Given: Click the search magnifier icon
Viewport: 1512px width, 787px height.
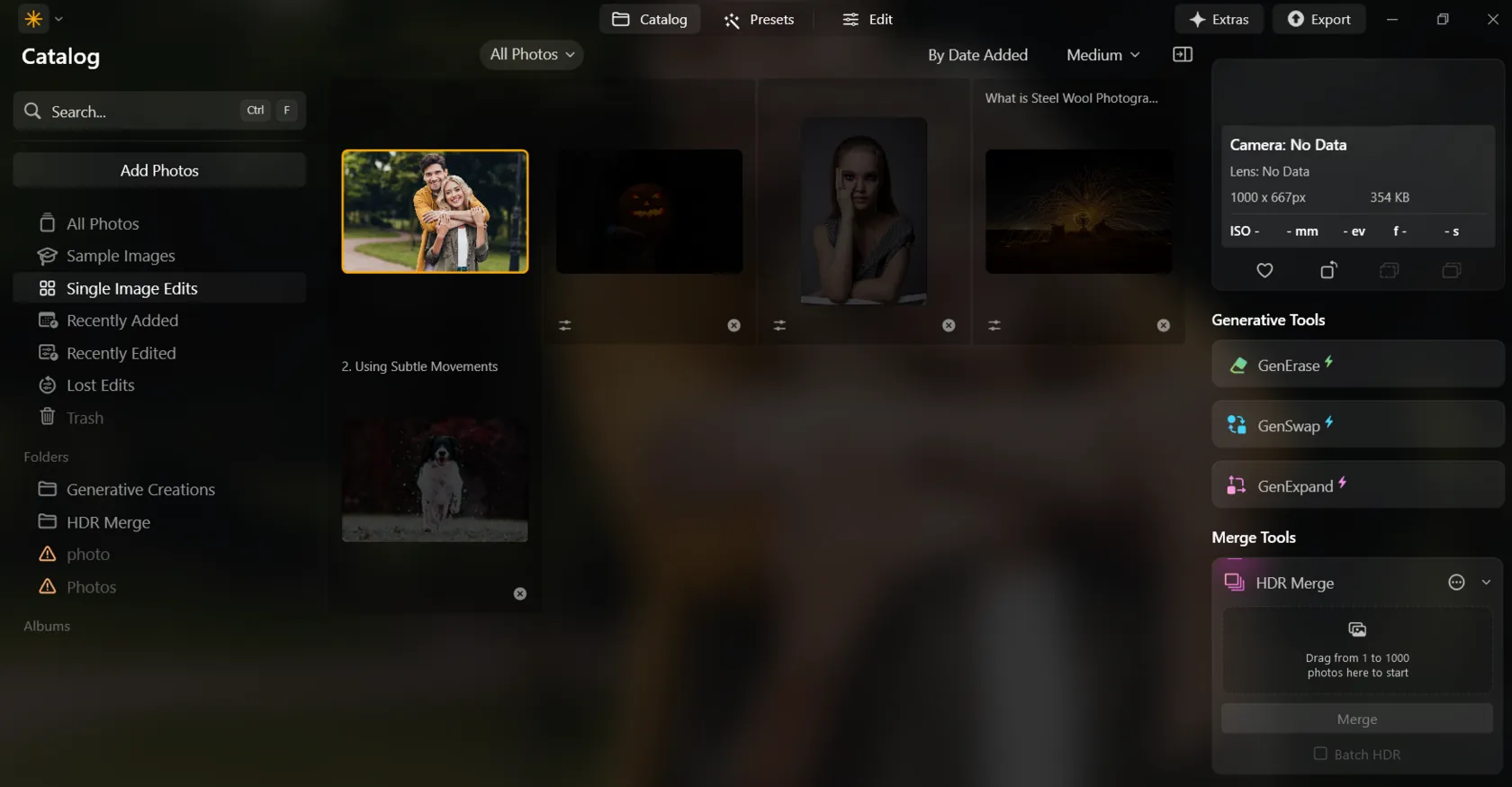Looking at the screenshot, I should tap(32, 111).
